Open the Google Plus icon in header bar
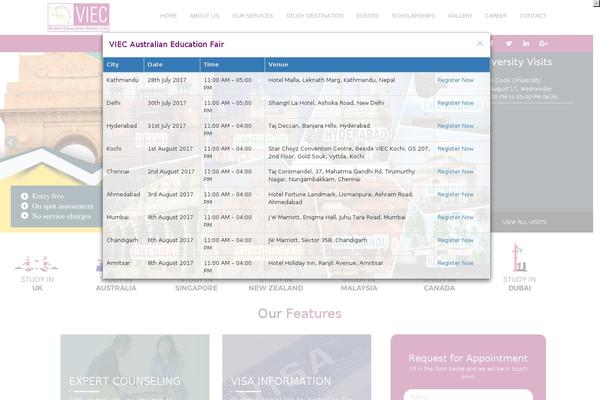 pos(543,44)
